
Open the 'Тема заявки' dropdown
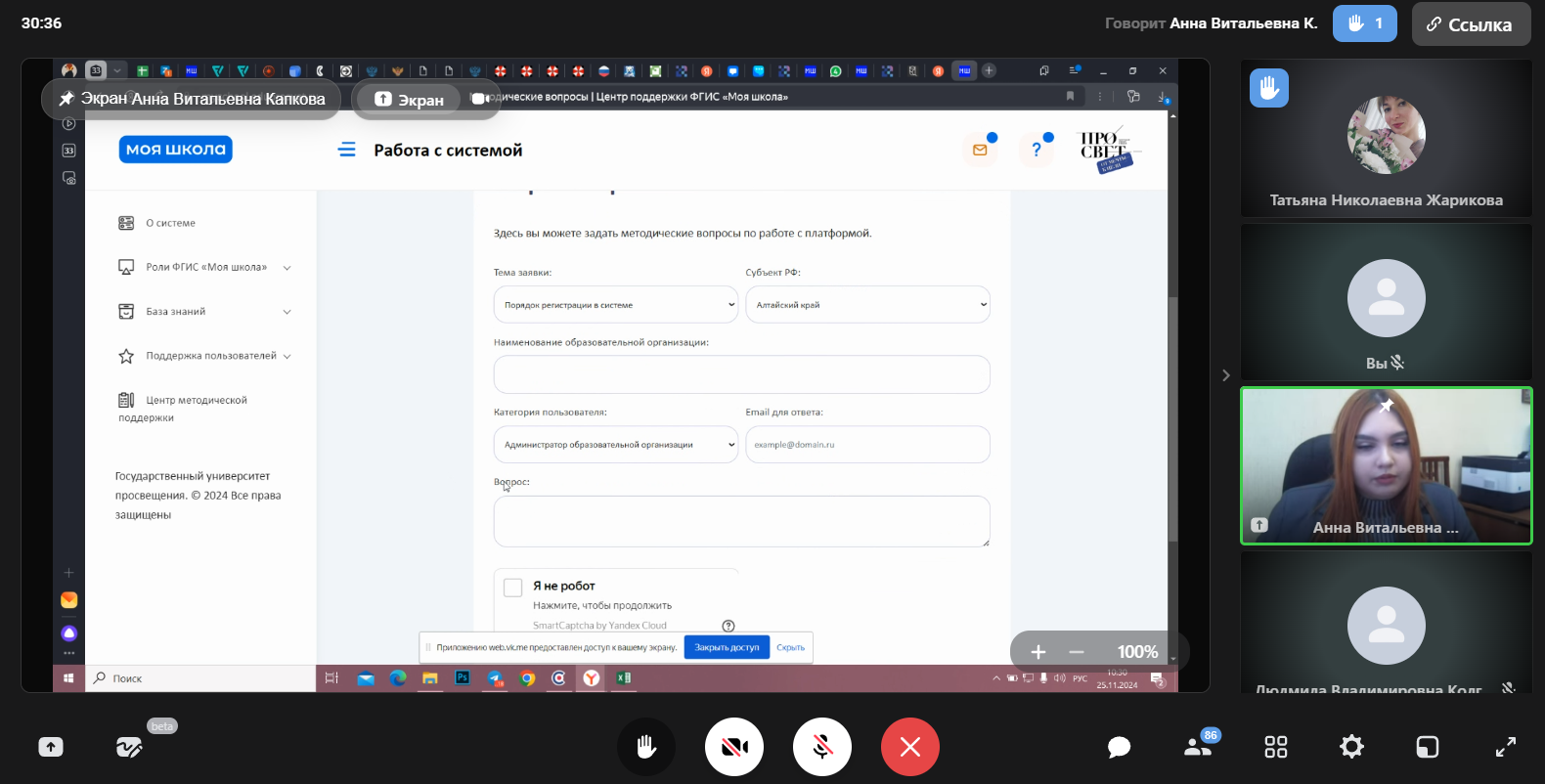pyautogui.click(x=615, y=305)
